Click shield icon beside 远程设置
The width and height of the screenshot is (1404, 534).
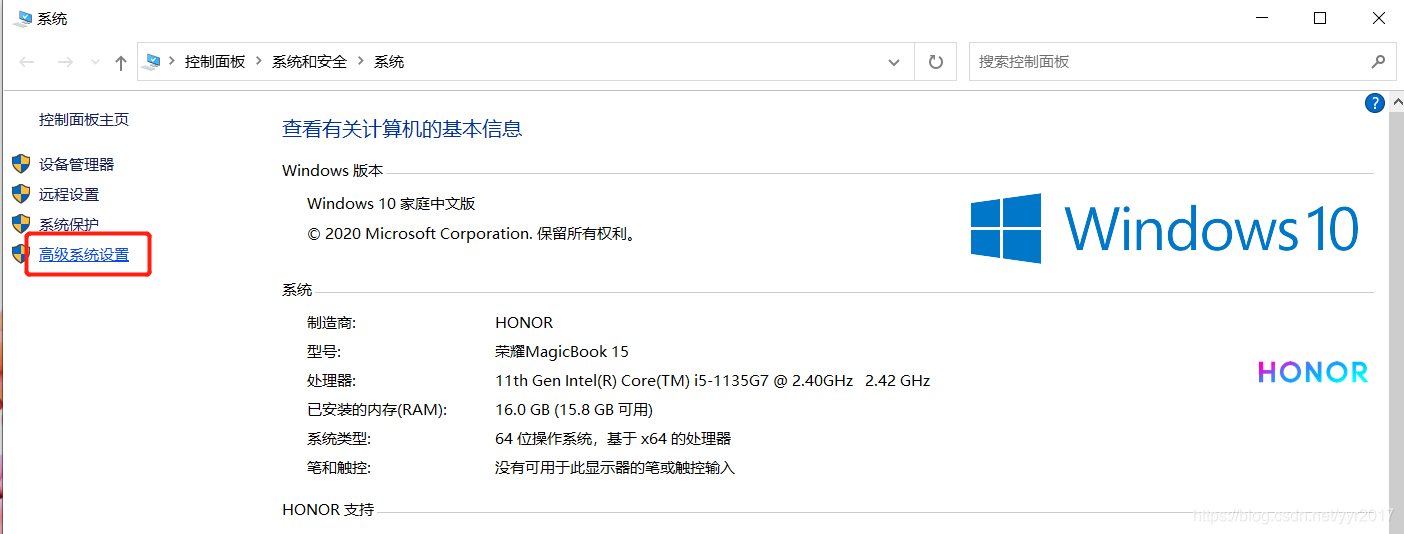21,194
